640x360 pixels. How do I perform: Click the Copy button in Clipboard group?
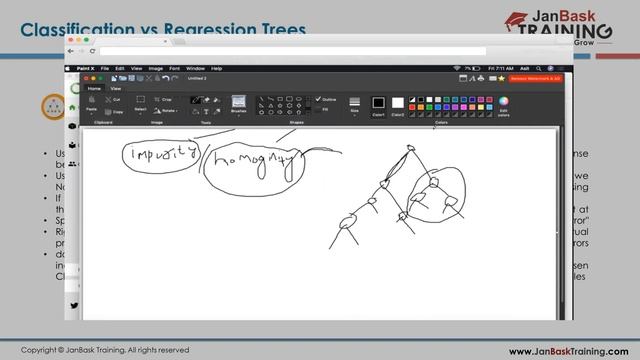pos(114,111)
